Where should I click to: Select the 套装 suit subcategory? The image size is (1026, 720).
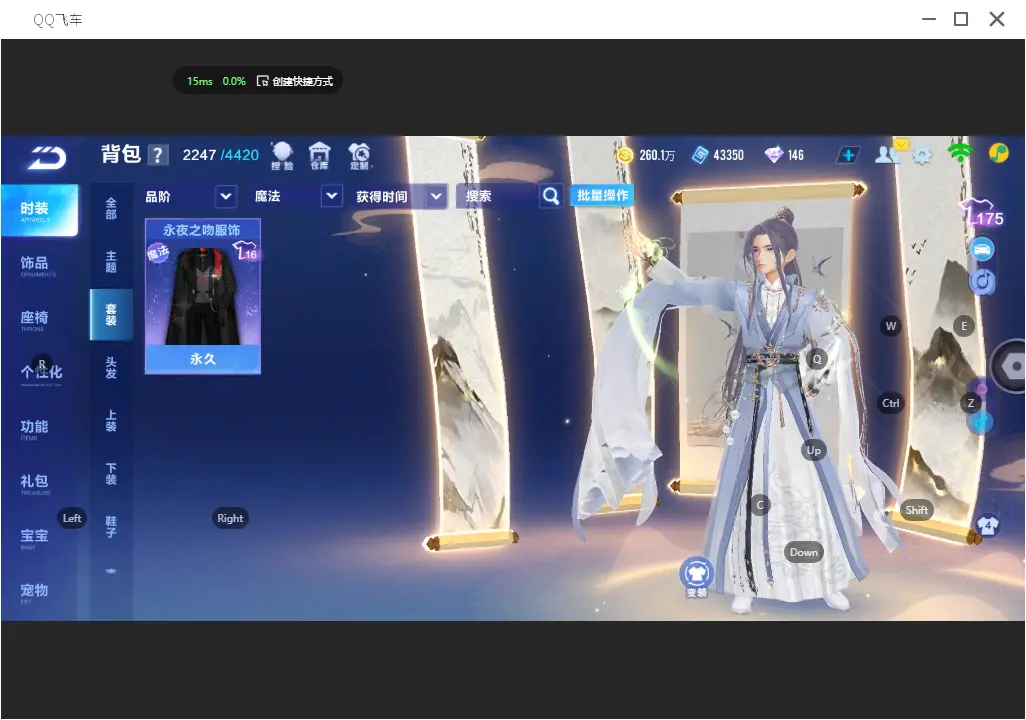click(111, 315)
